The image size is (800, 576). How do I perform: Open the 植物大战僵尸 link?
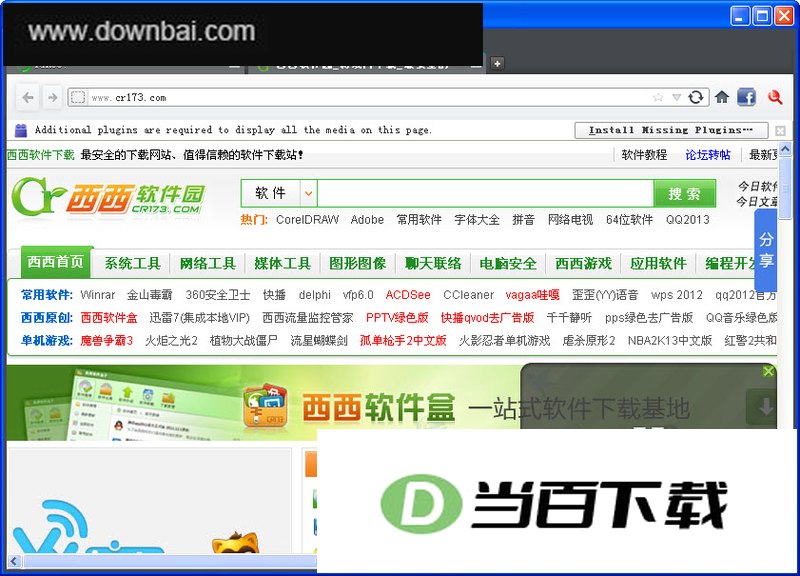243,340
